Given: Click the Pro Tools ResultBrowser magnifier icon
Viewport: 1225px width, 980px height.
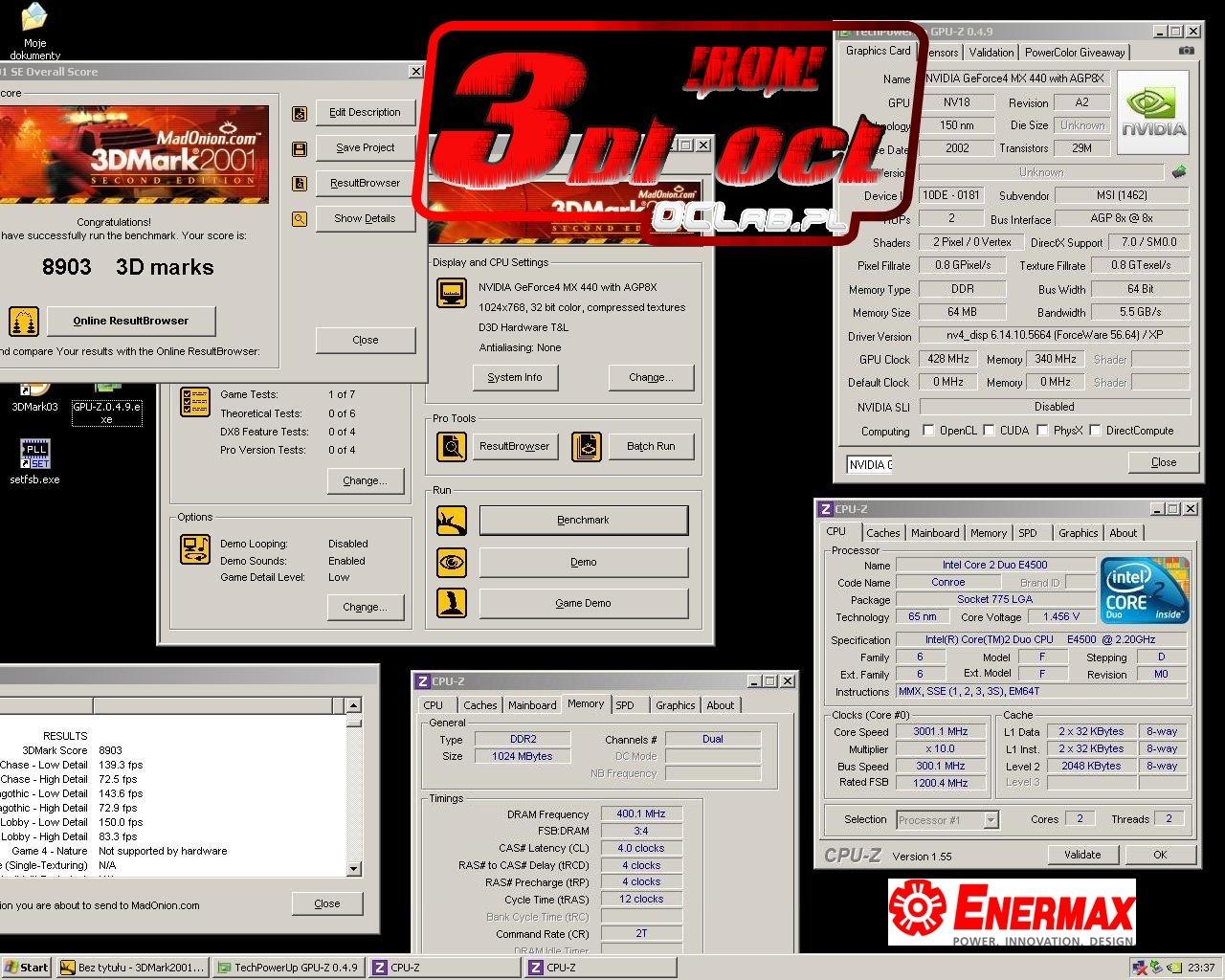Looking at the screenshot, I should point(452,446).
